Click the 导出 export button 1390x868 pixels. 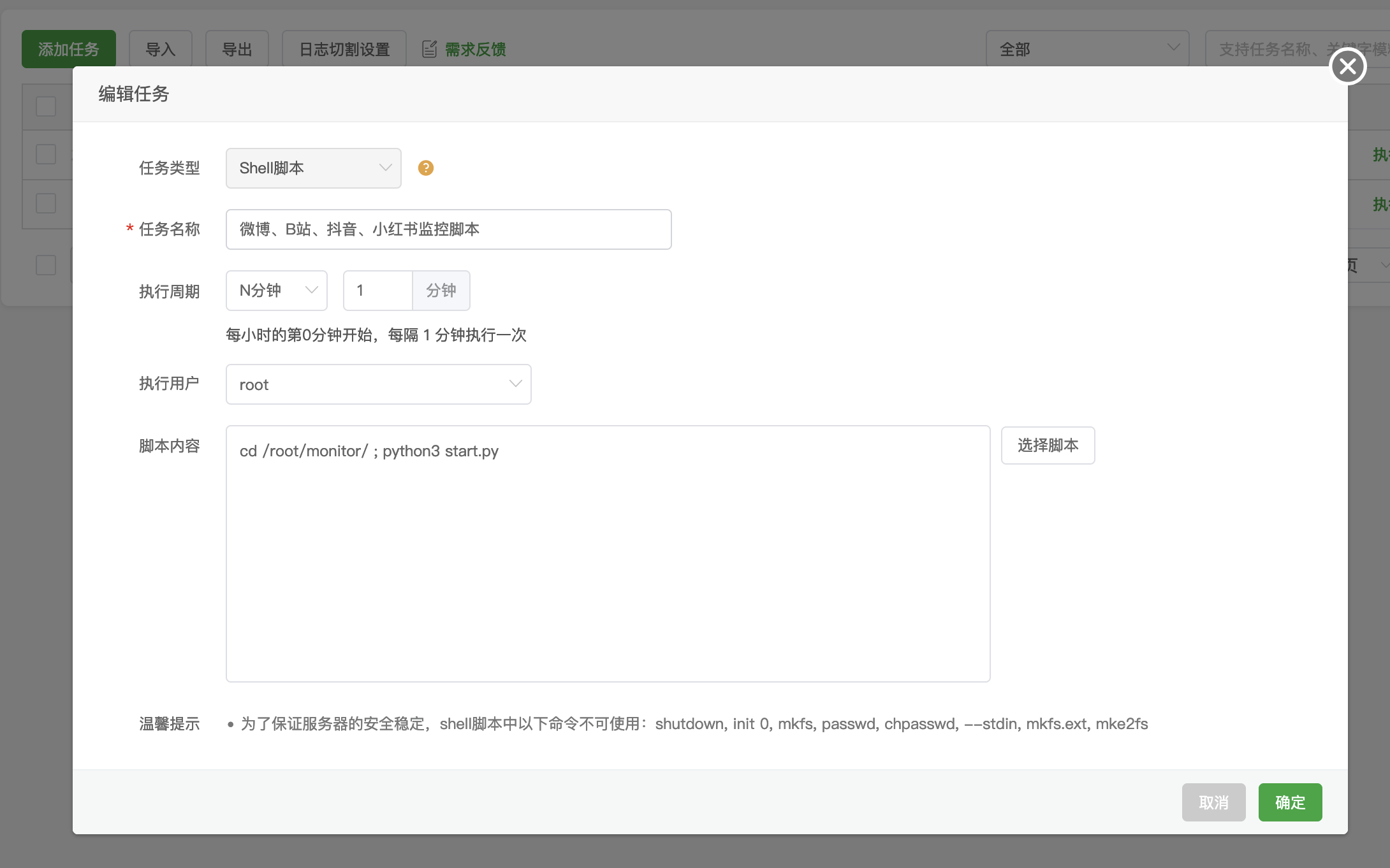(237, 48)
